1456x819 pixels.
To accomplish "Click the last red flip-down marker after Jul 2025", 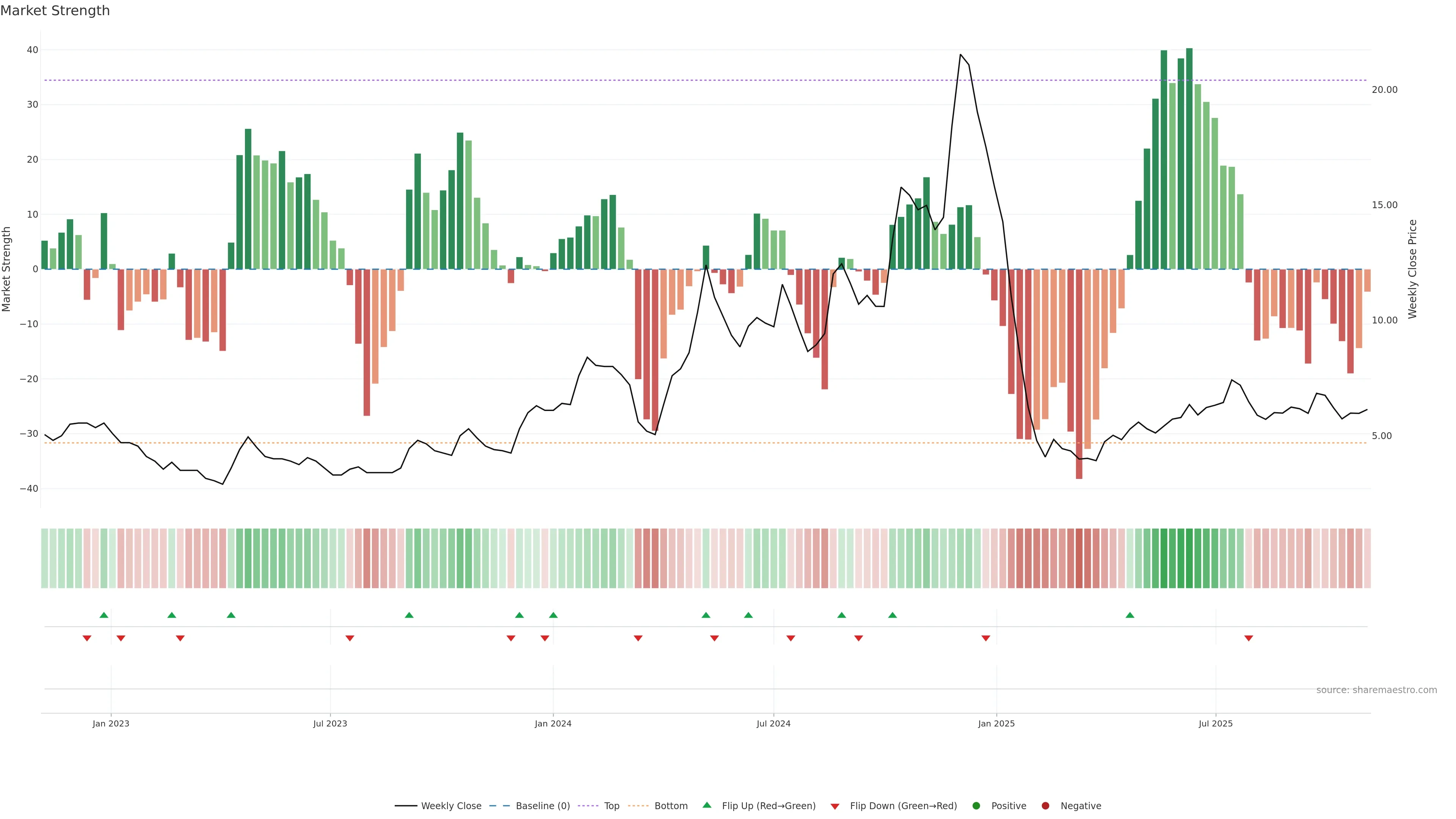I will (x=1249, y=638).
